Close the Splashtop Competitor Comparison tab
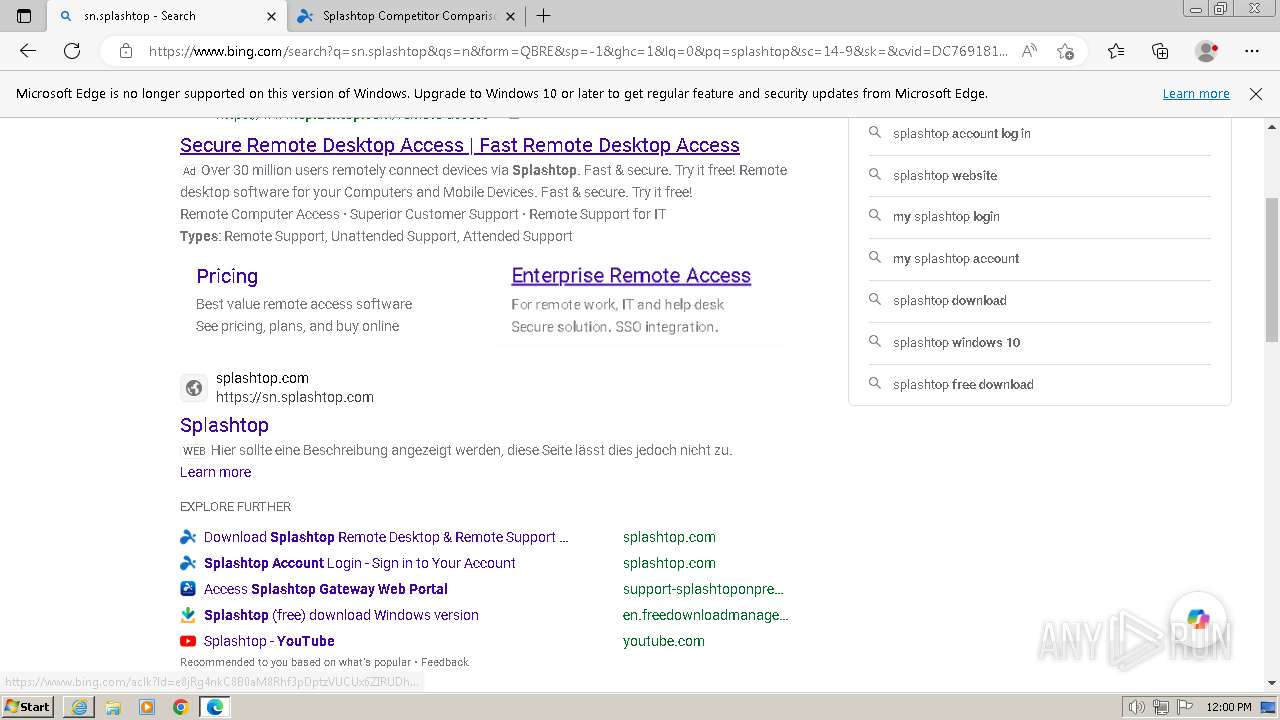 pos(510,16)
